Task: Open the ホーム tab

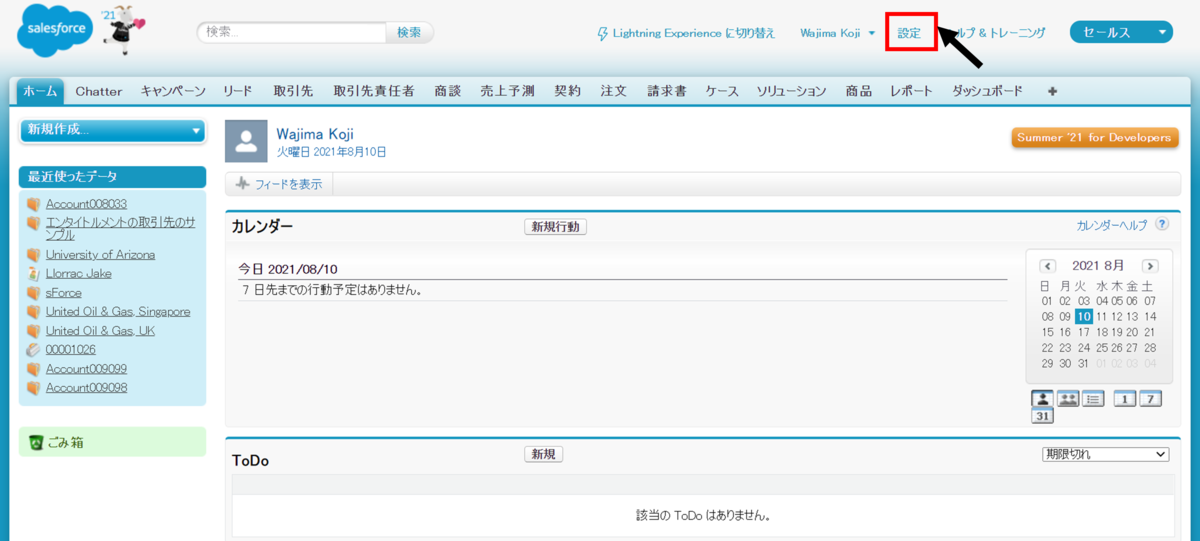Action: (41, 91)
